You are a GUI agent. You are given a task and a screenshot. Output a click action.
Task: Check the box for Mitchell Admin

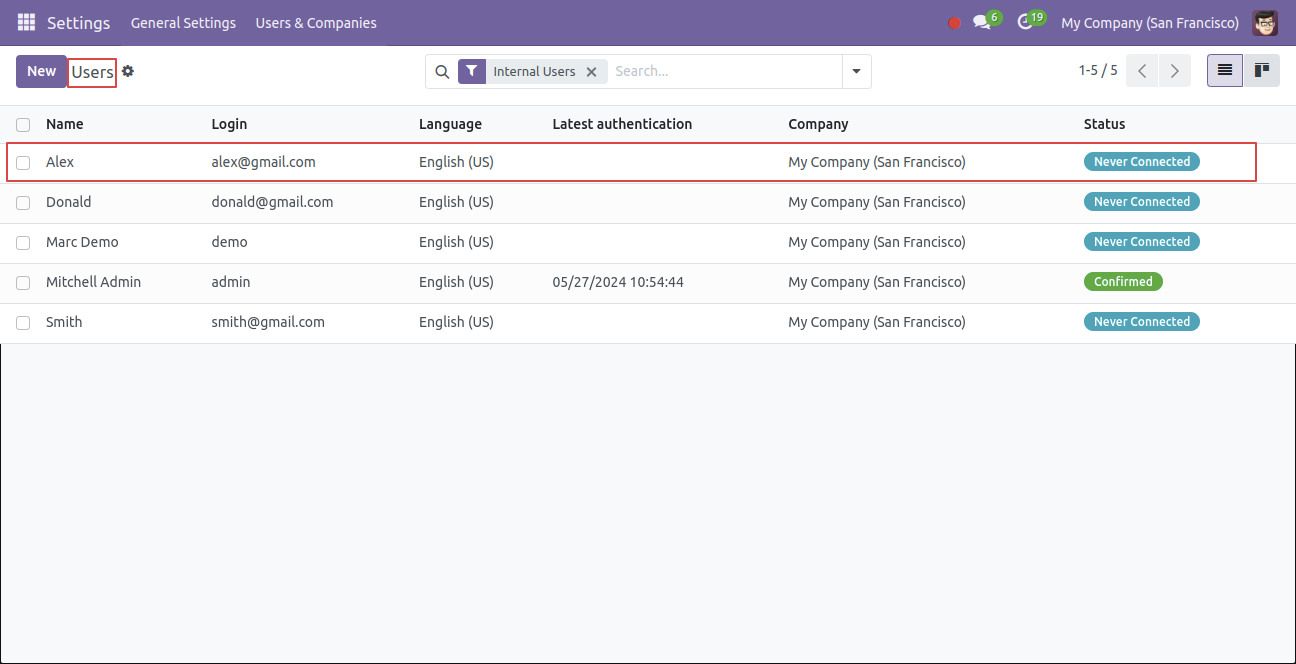pos(23,283)
